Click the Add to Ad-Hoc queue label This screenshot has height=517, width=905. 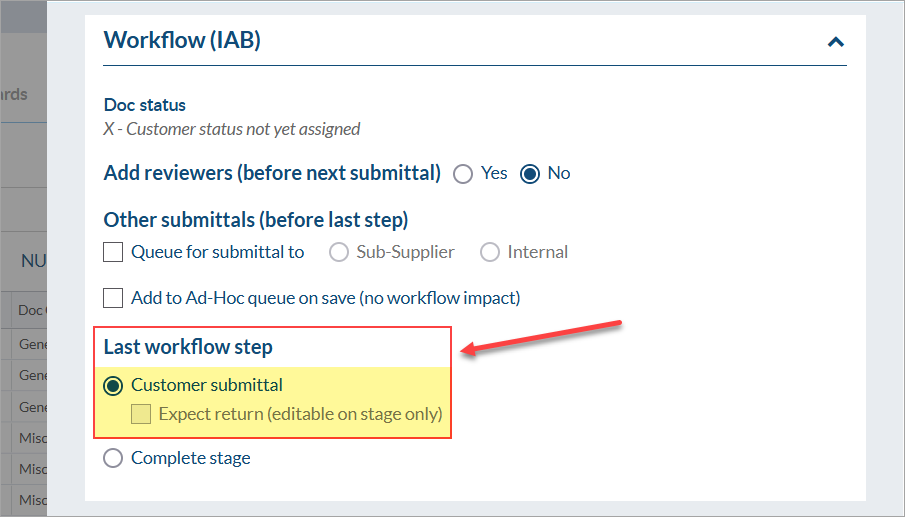pos(326,298)
